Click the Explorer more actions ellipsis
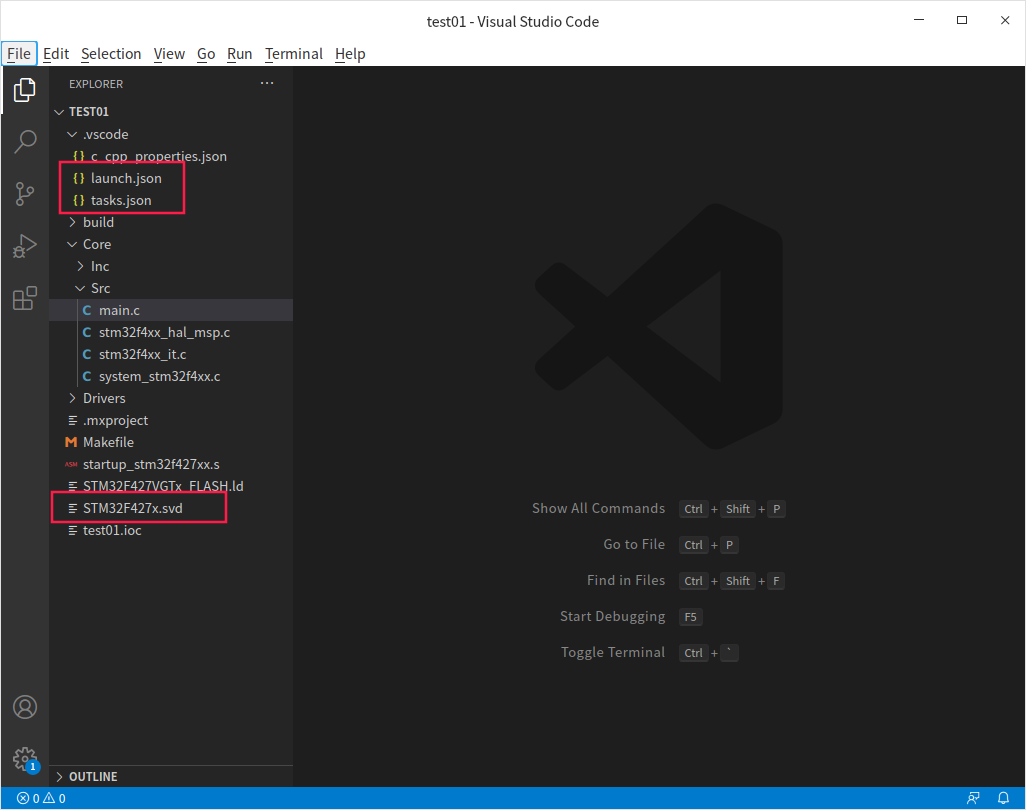The image size is (1026, 810). pos(267,83)
